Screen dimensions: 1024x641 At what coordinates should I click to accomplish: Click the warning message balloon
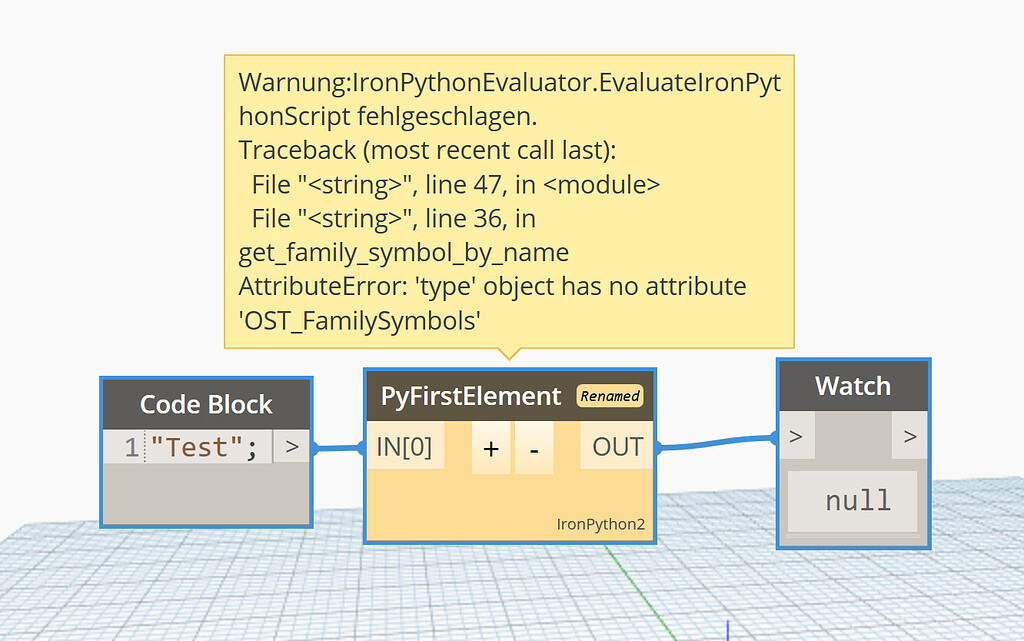pos(510,200)
